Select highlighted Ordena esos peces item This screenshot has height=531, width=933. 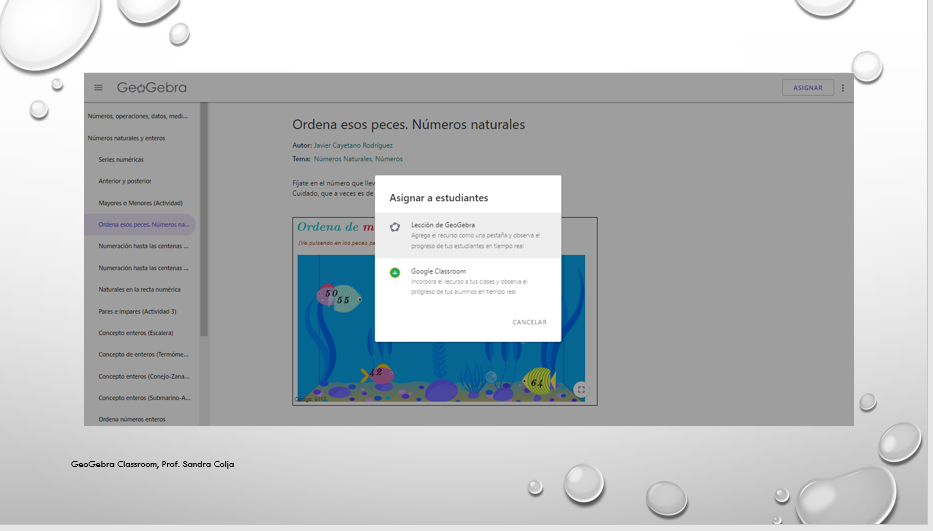pyautogui.click(x=140, y=224)
